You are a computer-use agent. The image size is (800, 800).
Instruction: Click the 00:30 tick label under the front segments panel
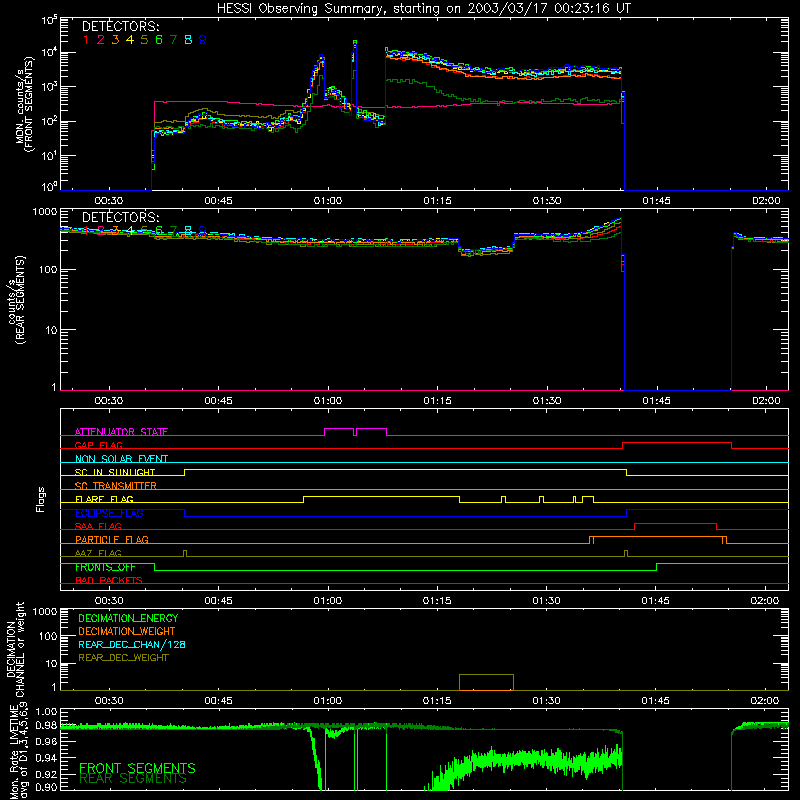[x=109, y=201]
